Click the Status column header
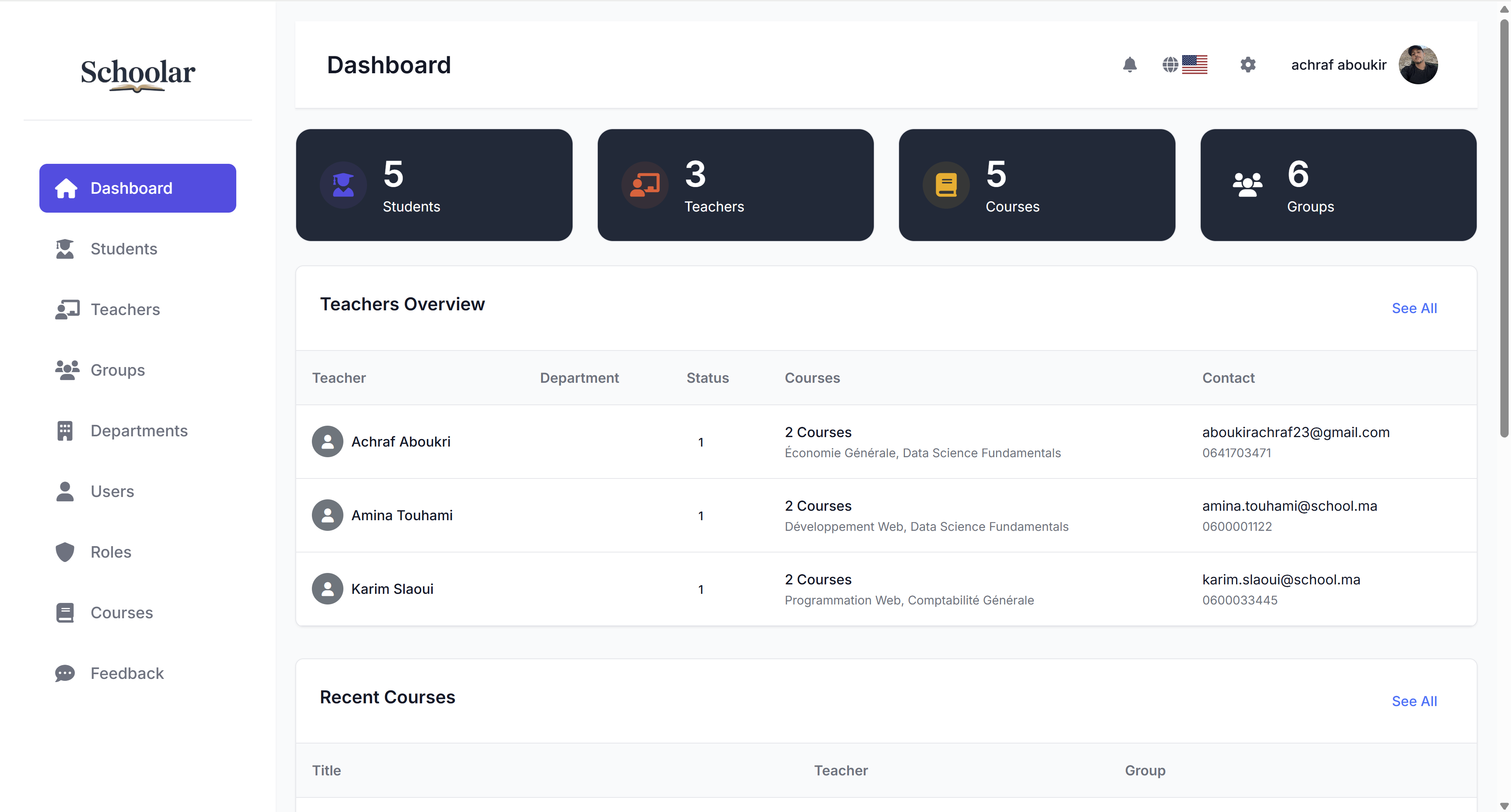The image size is (1511, 812). click(707, 378)
